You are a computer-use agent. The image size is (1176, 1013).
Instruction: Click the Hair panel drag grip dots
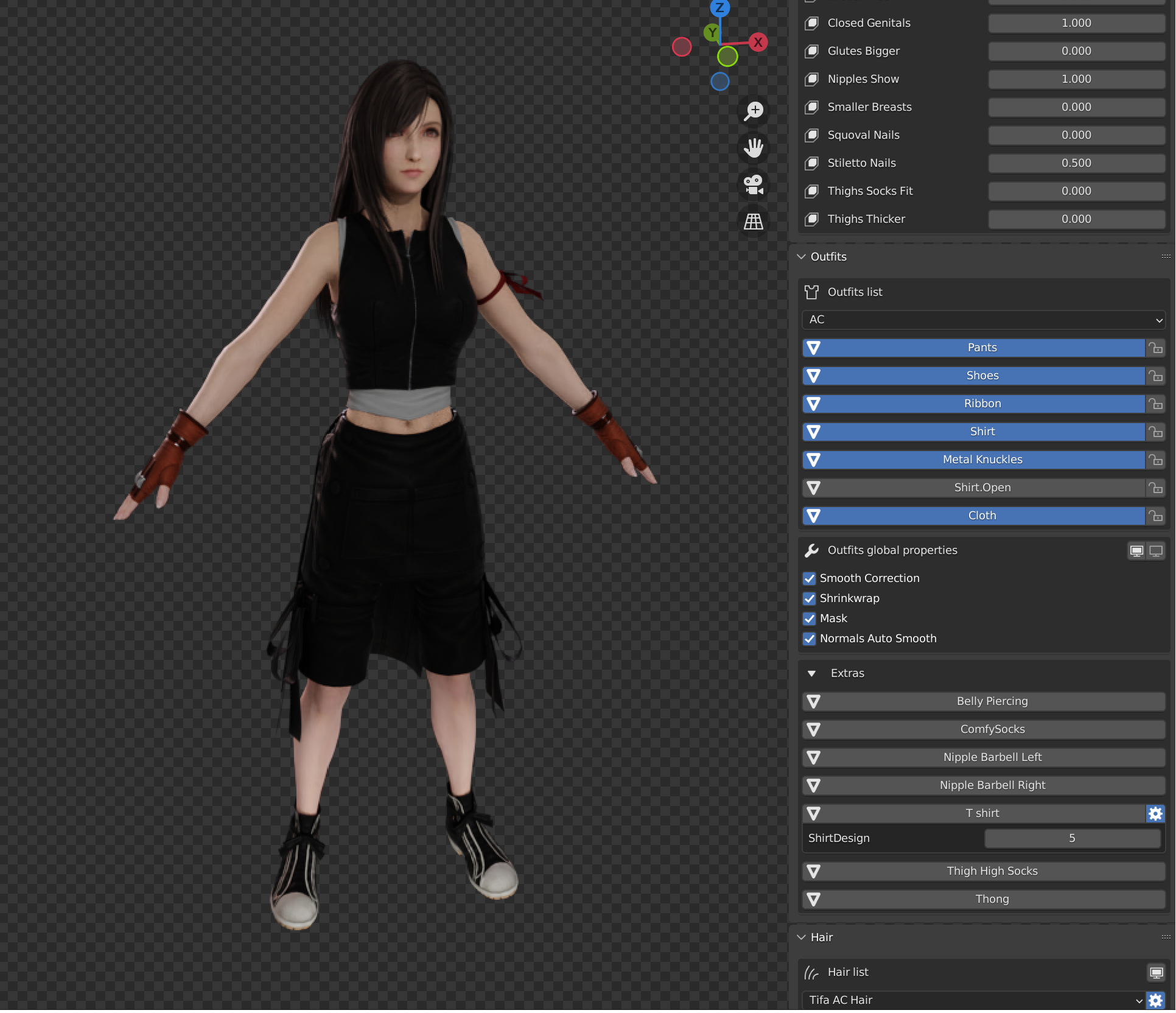click(1166, 938)
